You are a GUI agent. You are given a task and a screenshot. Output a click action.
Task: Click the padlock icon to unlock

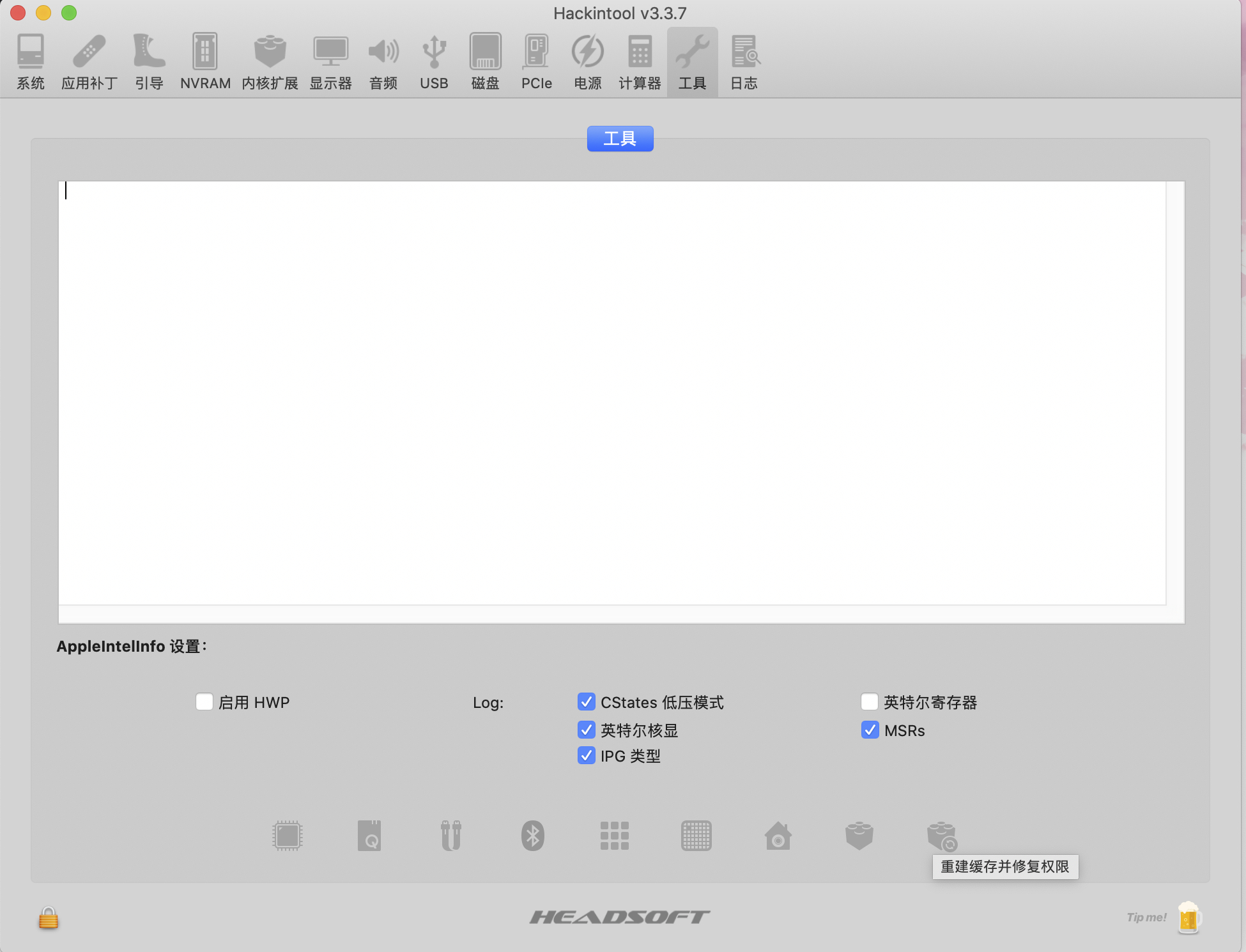(x=49, y=918)
